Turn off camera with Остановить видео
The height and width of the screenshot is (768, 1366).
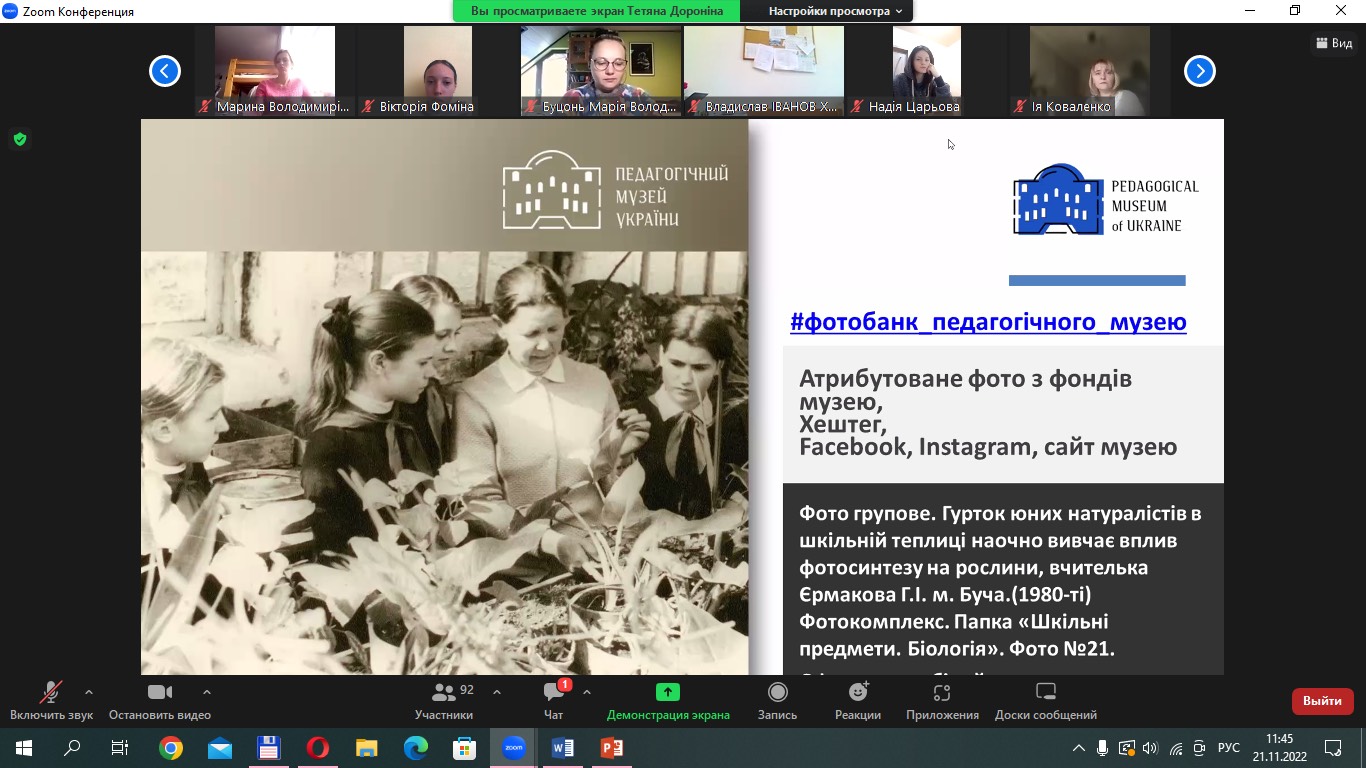[x=160, y=700]
